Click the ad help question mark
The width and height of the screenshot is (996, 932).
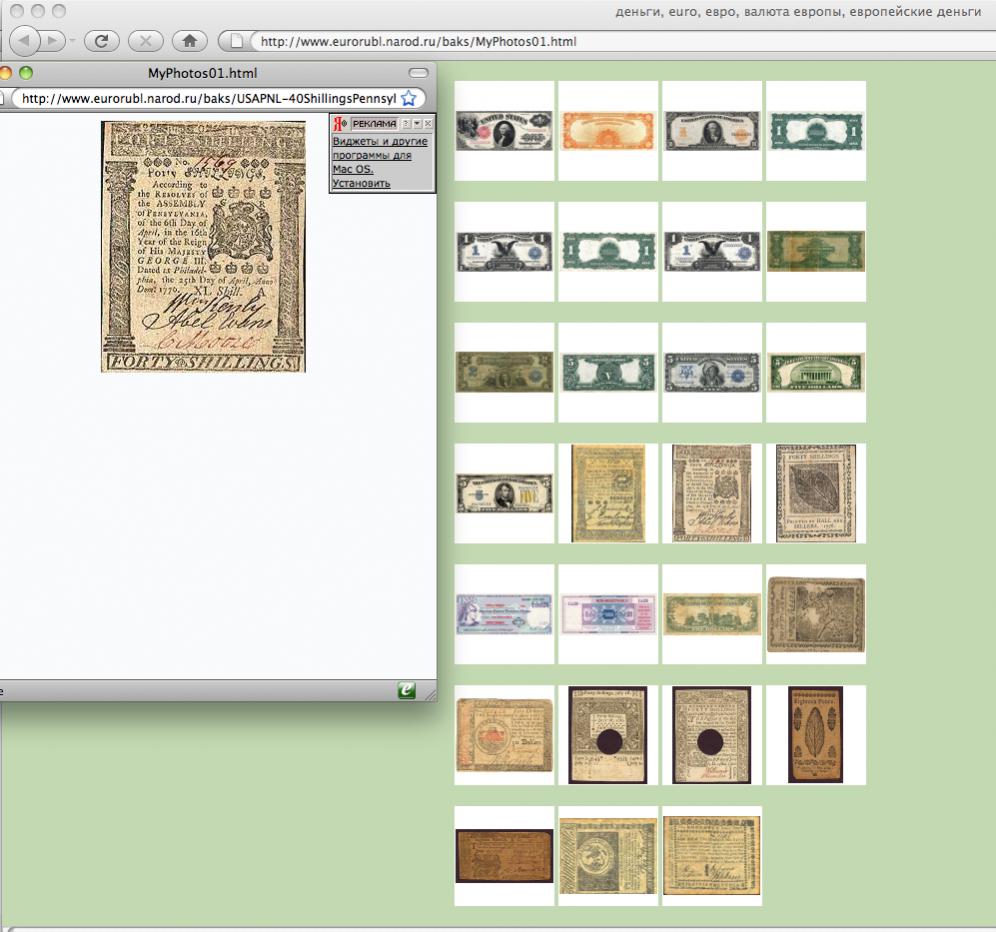pos(405,123)
